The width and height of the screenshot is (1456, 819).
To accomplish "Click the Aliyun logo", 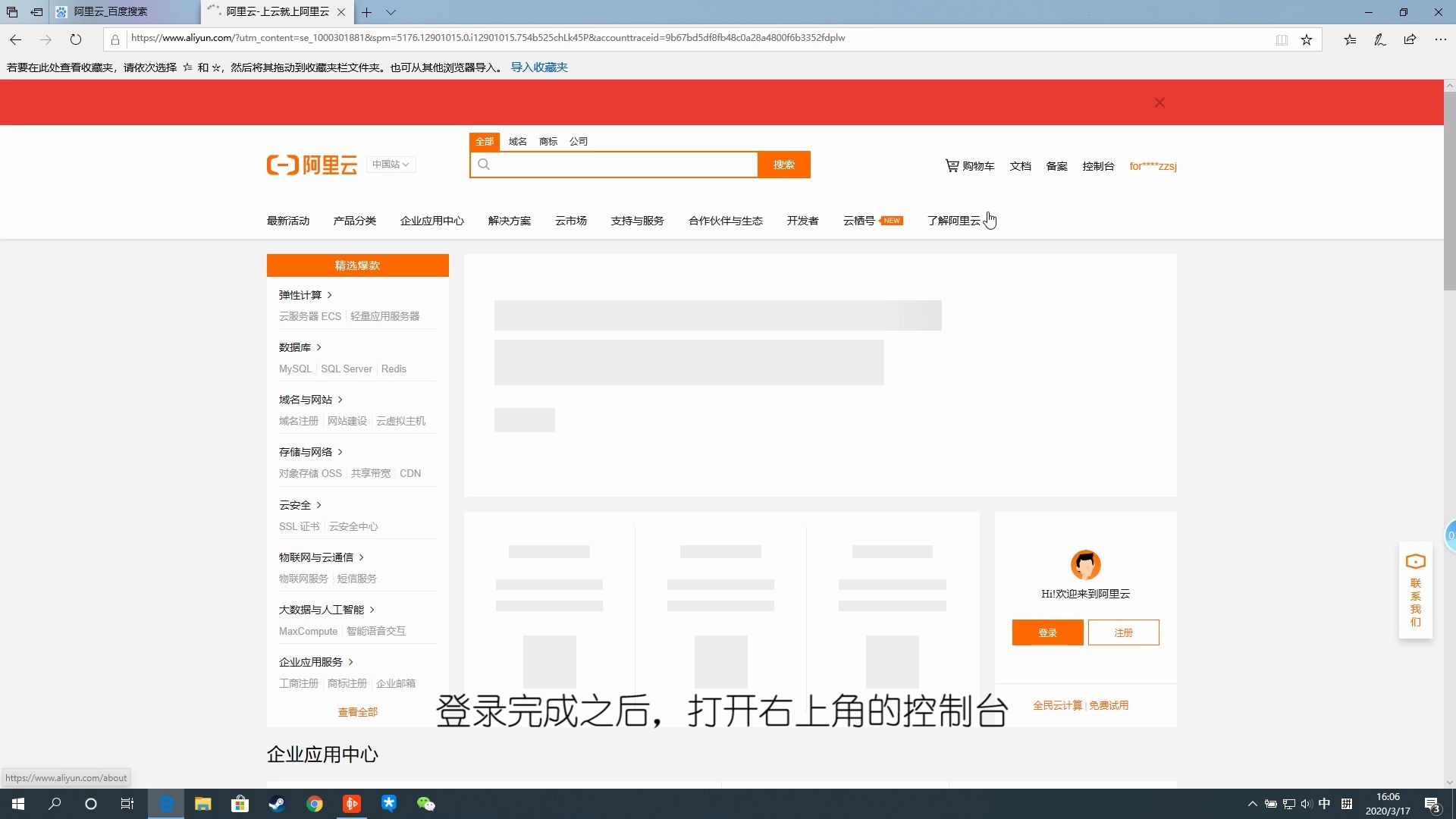I will pos(312,165).
